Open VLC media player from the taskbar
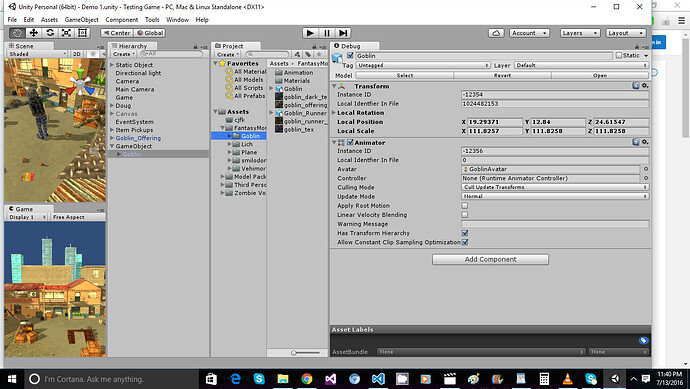 [x=568, y=379]
